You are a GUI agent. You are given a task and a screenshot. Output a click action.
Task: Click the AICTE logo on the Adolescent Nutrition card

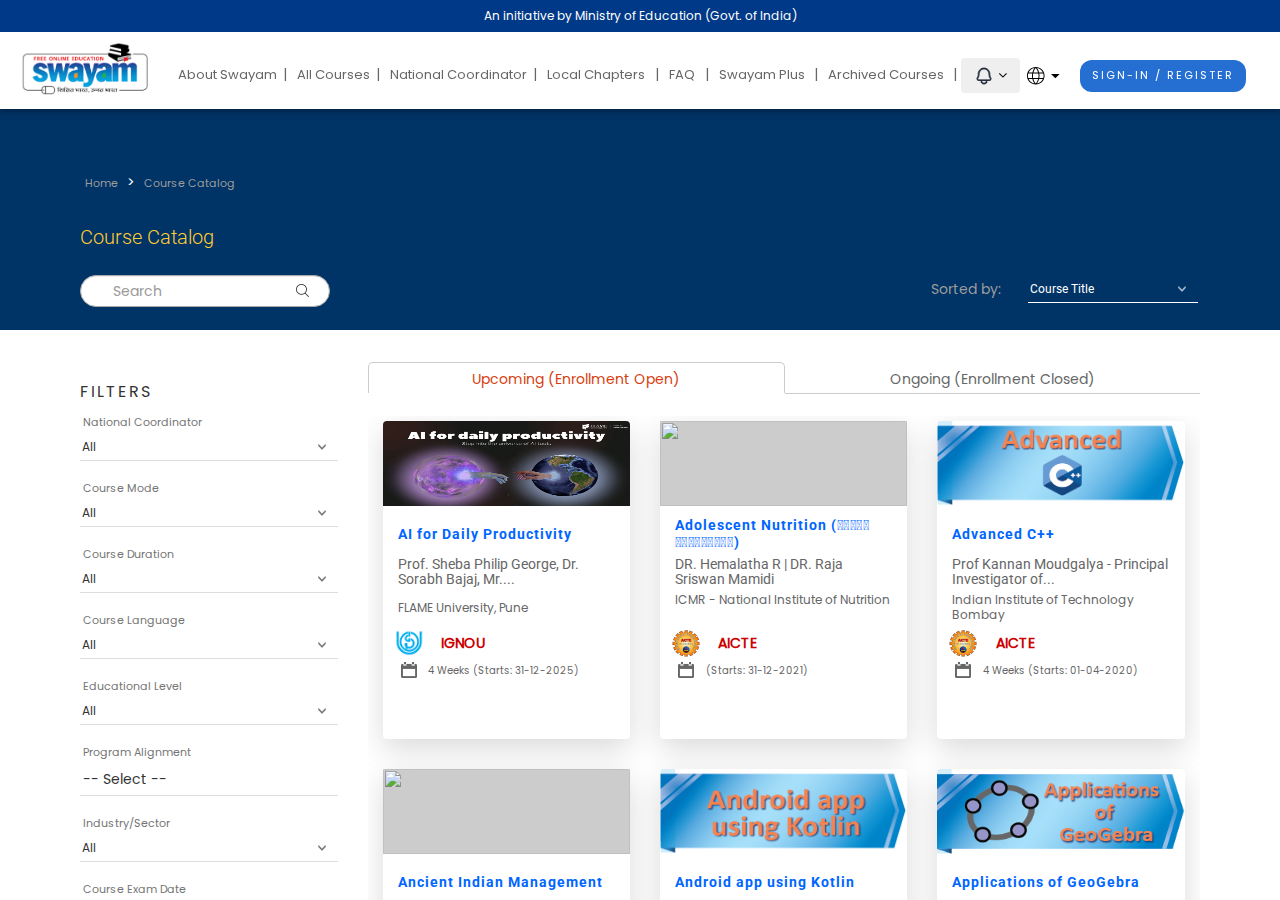686,643
